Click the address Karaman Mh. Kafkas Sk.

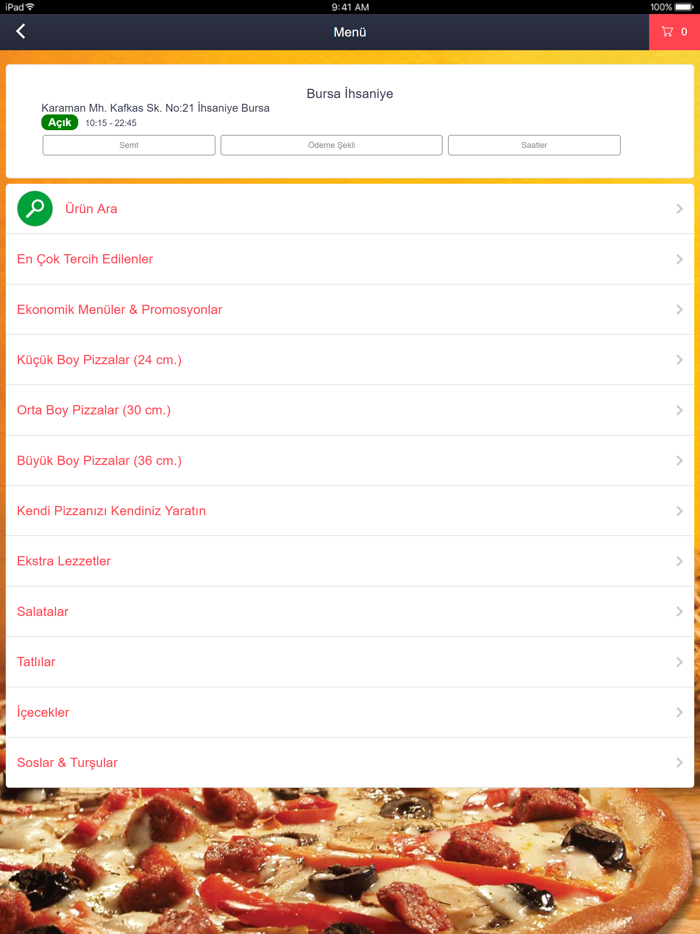tap(155, 108)
